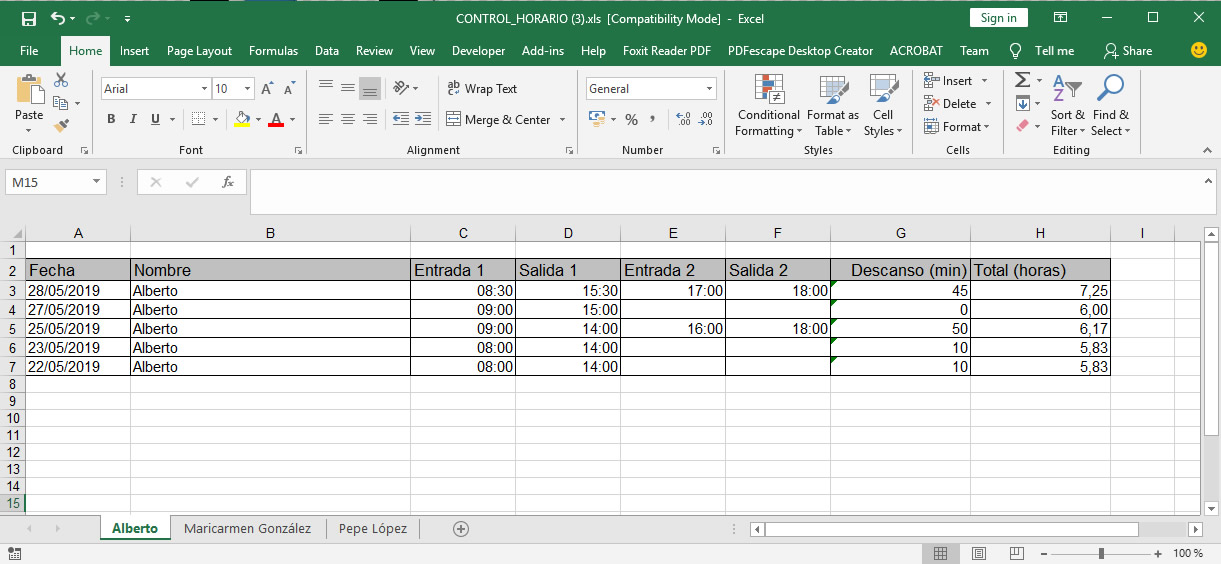This screenshot has height=564, width=1221.
Task: Open Cell Styles dropdown
Action: tap(882, 105)
